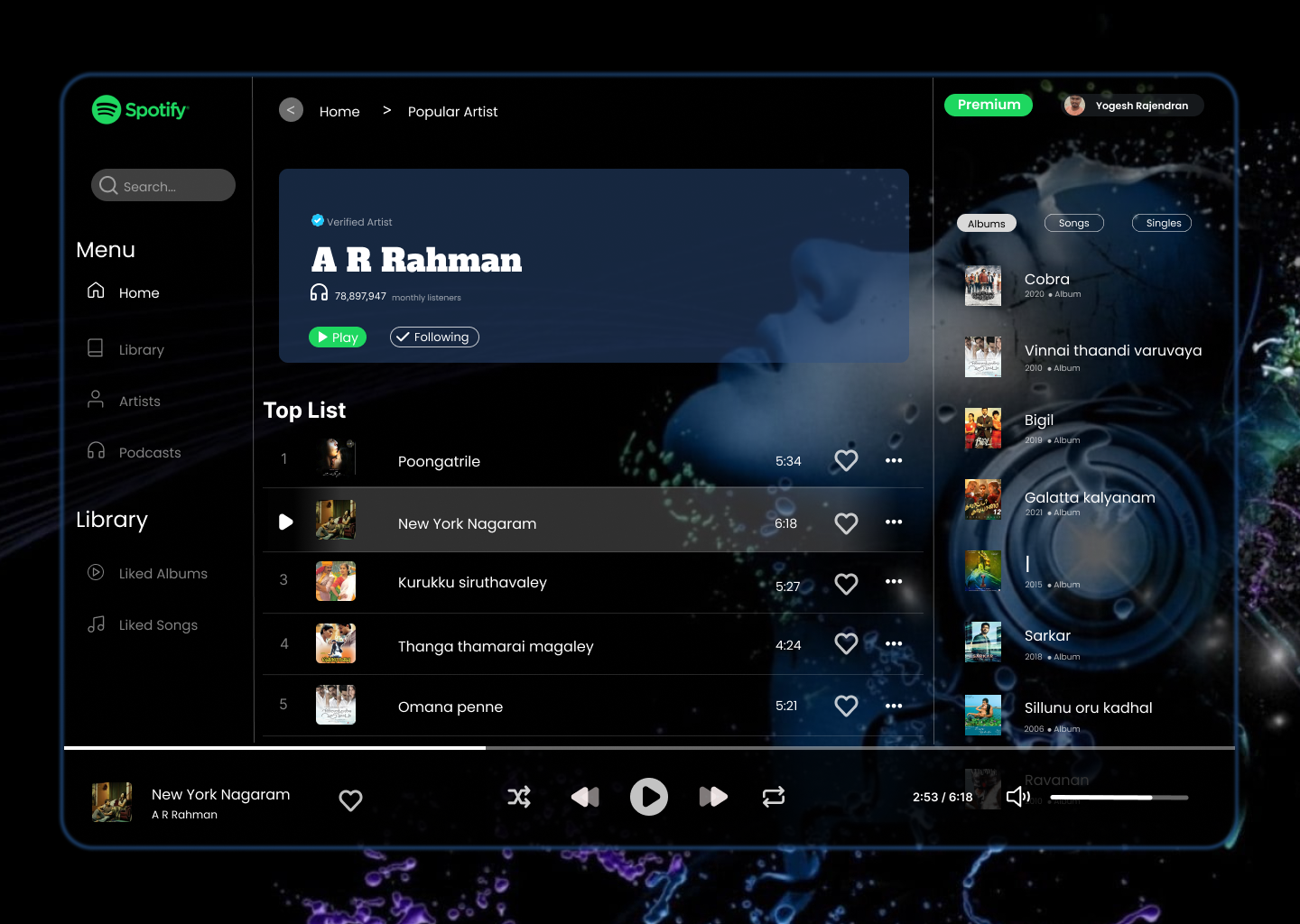Click the Library book icon
Image resolution: width=1300 pixels, height=924 pixels.
click(95, 348)
